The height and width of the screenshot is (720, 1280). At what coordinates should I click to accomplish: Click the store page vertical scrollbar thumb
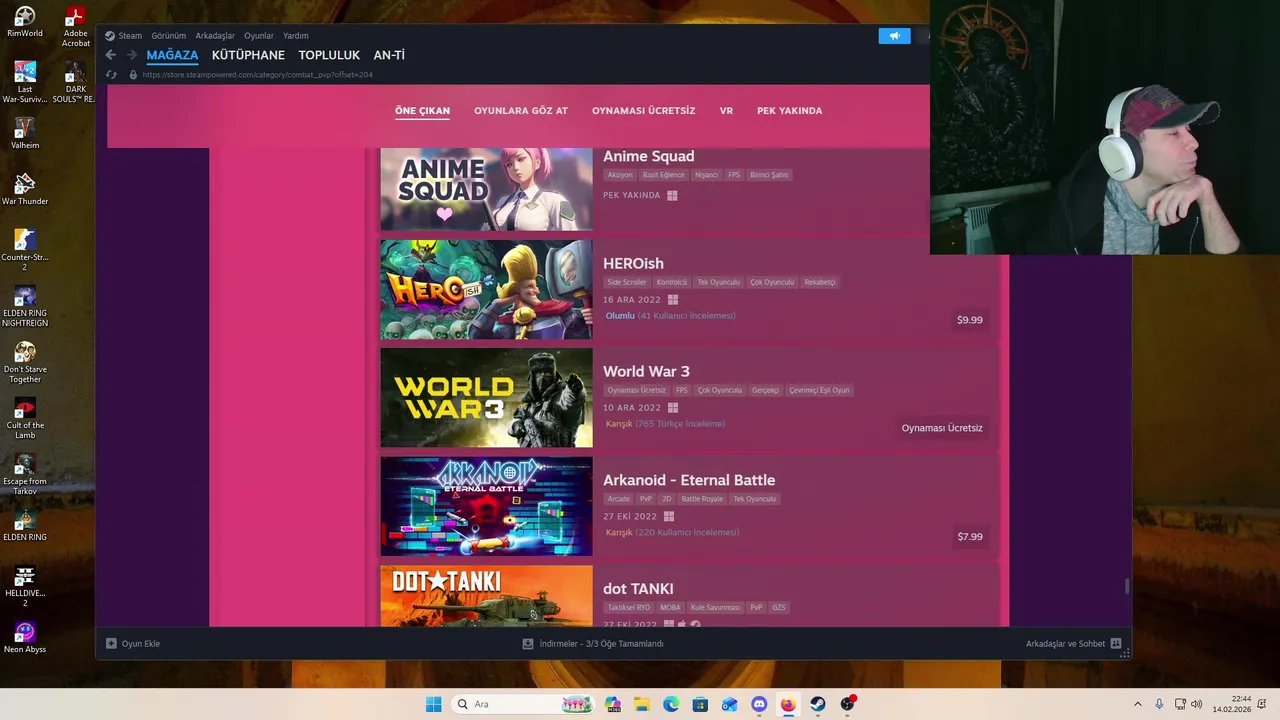pyautogui.click(x=1127, y=586)
